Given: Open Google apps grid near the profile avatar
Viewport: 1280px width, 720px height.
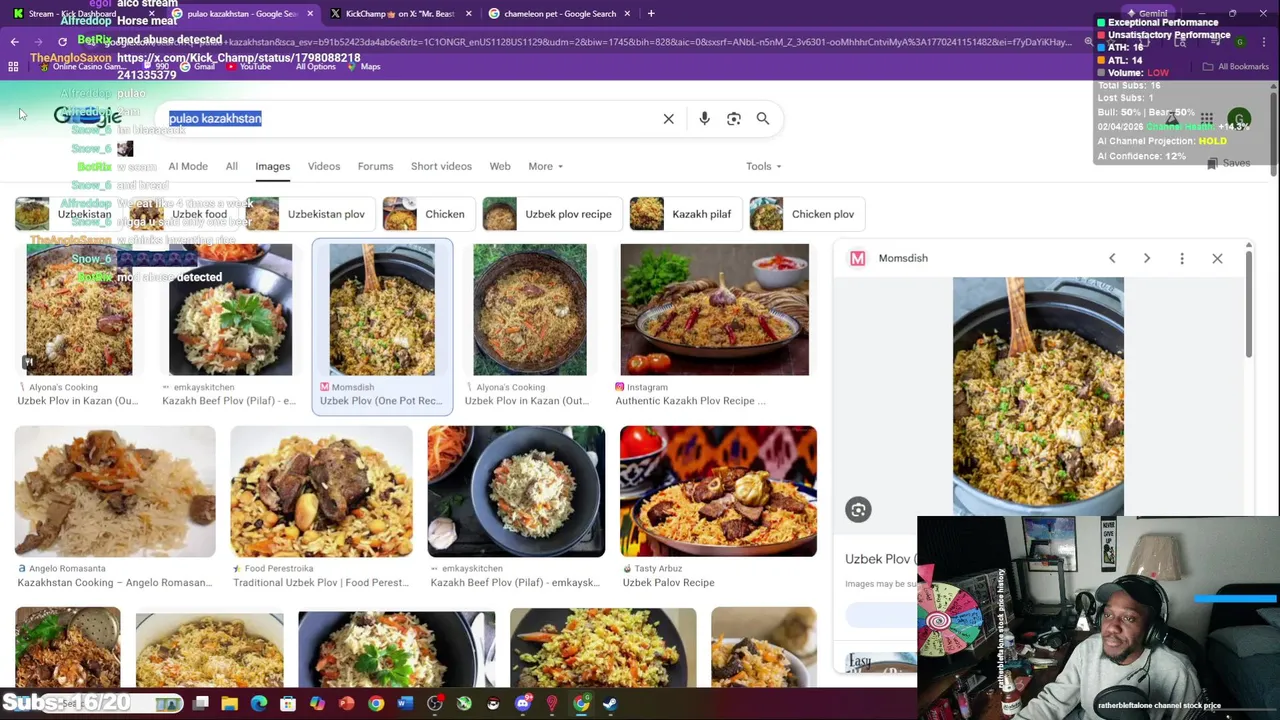Looking at the screenshot, I should point(1207,119).
